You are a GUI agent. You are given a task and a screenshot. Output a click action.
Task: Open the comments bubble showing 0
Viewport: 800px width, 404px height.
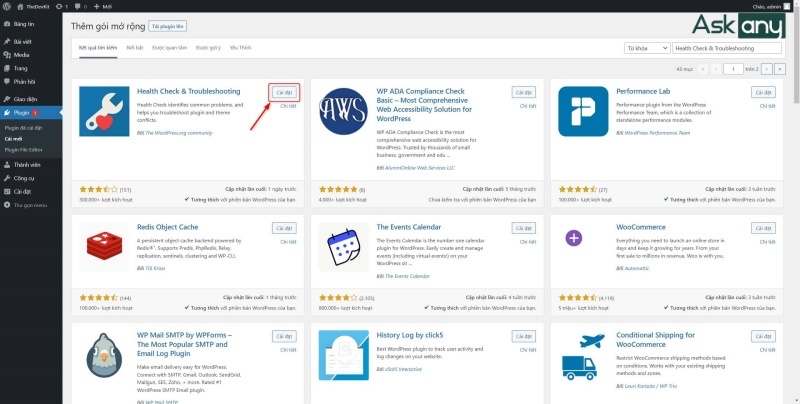[x=81, y=7]
